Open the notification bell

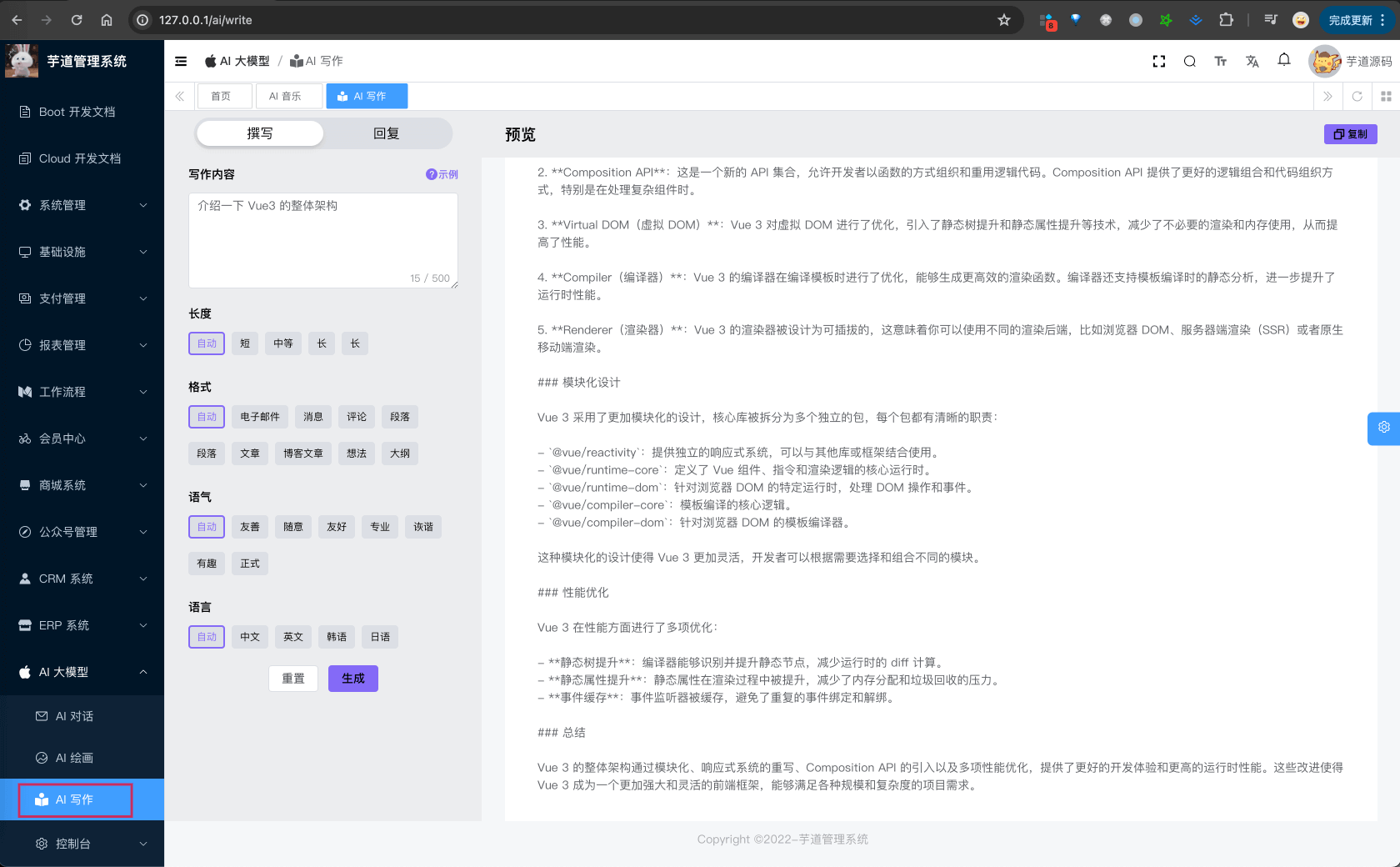1283,60
